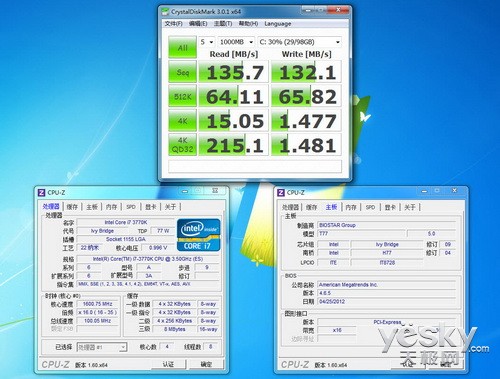Open the processor selection dropdown 处理器 #1
500x379 pixels.
coord(102,347)
